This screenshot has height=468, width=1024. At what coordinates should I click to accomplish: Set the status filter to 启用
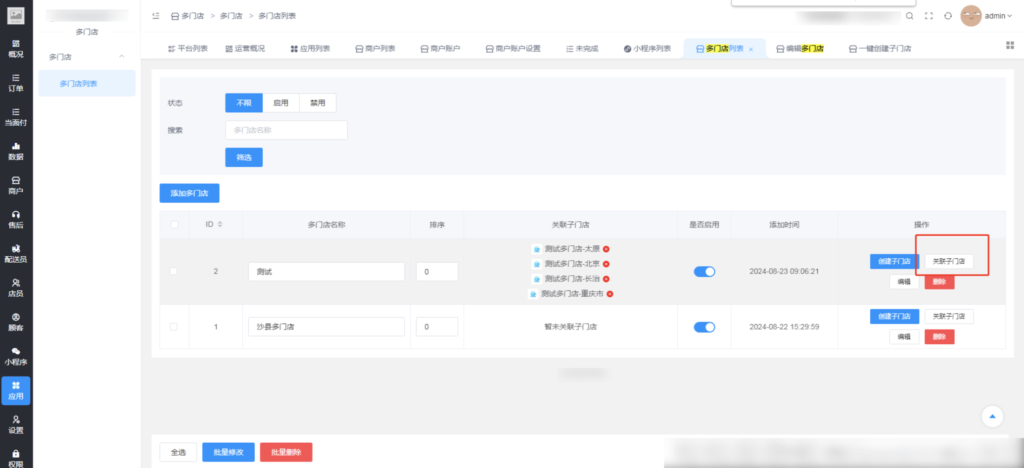click(x=281, y=103)
